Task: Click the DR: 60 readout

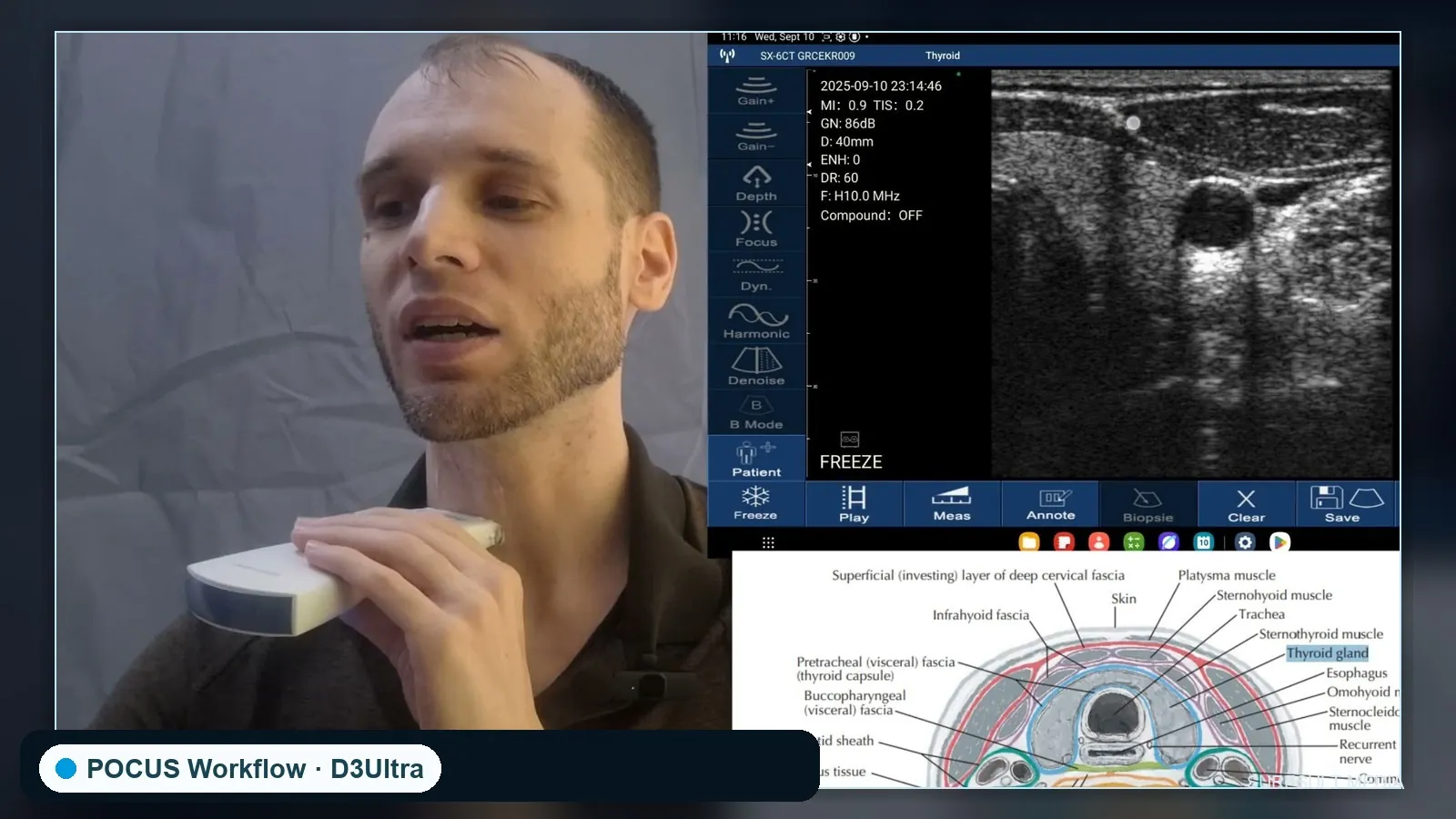Action: pyautogui.click(x=839, y=178)
